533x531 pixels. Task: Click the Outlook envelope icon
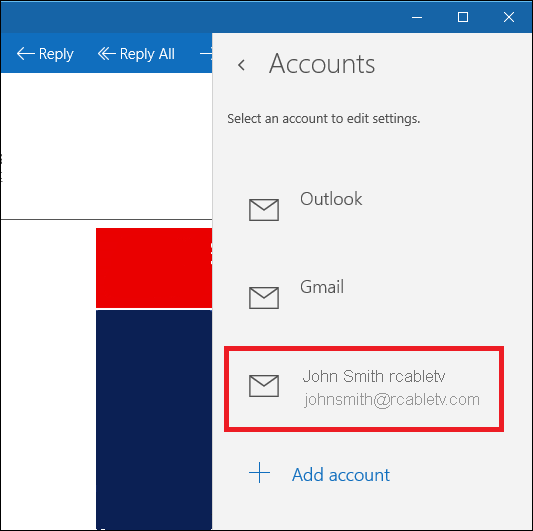click(x=264, y=210)
